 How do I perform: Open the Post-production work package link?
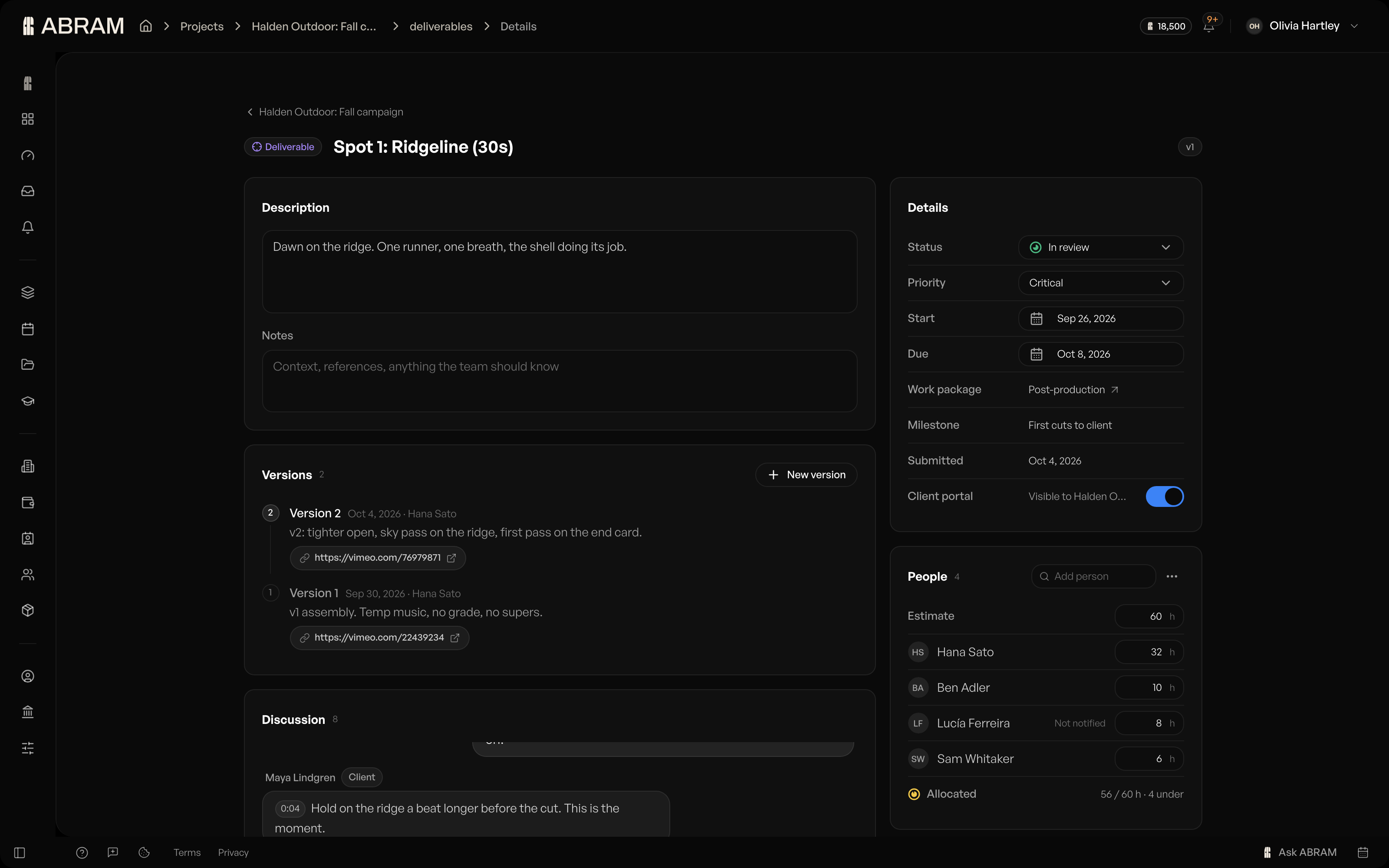pyautogui.click(x=1073, y=390)
